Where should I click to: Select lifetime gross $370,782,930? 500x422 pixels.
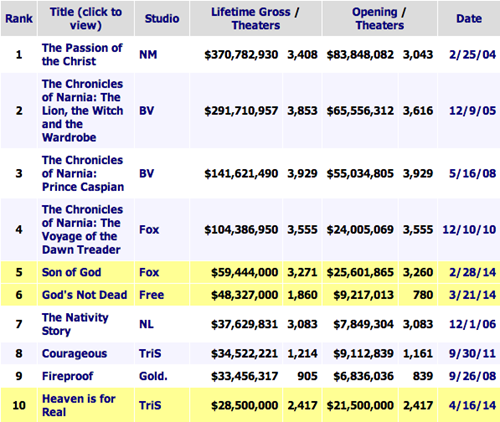coord(241,54)
